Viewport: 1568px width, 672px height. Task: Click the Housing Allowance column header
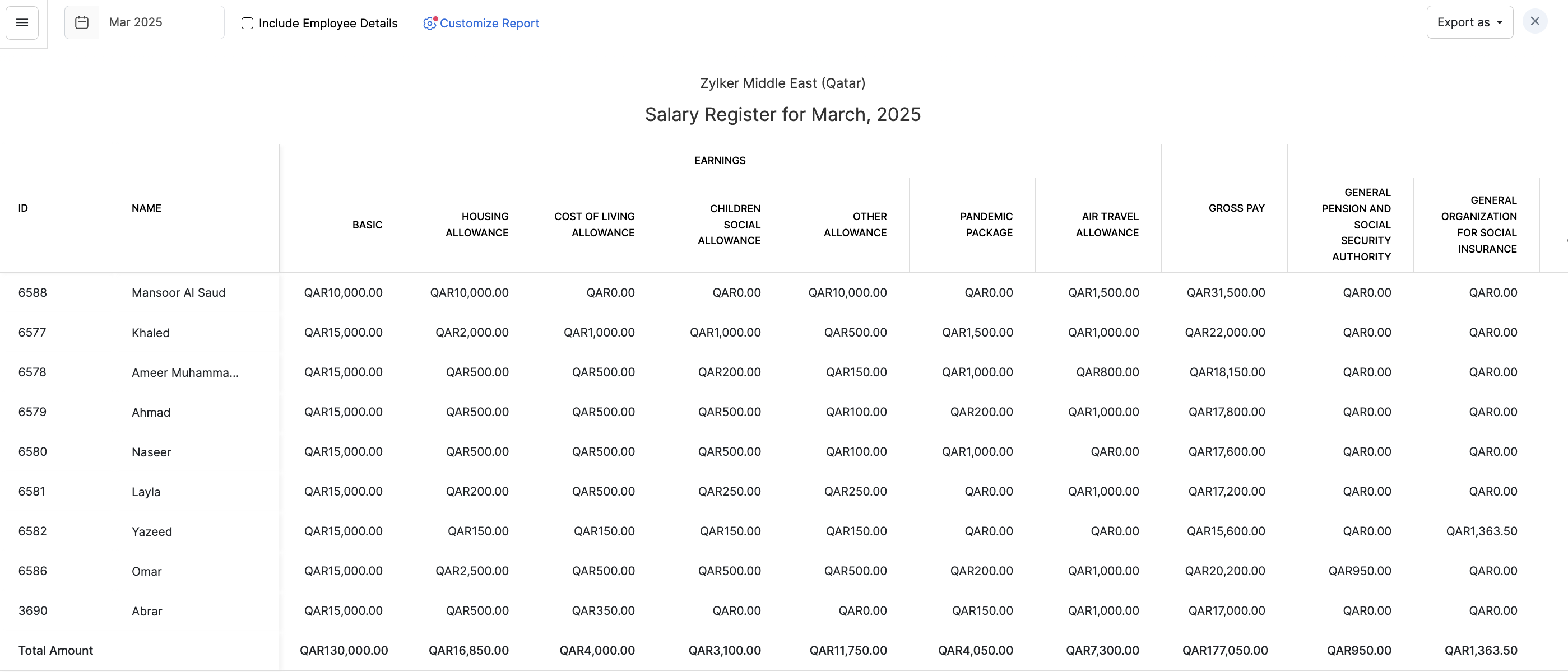click(476, 225)
